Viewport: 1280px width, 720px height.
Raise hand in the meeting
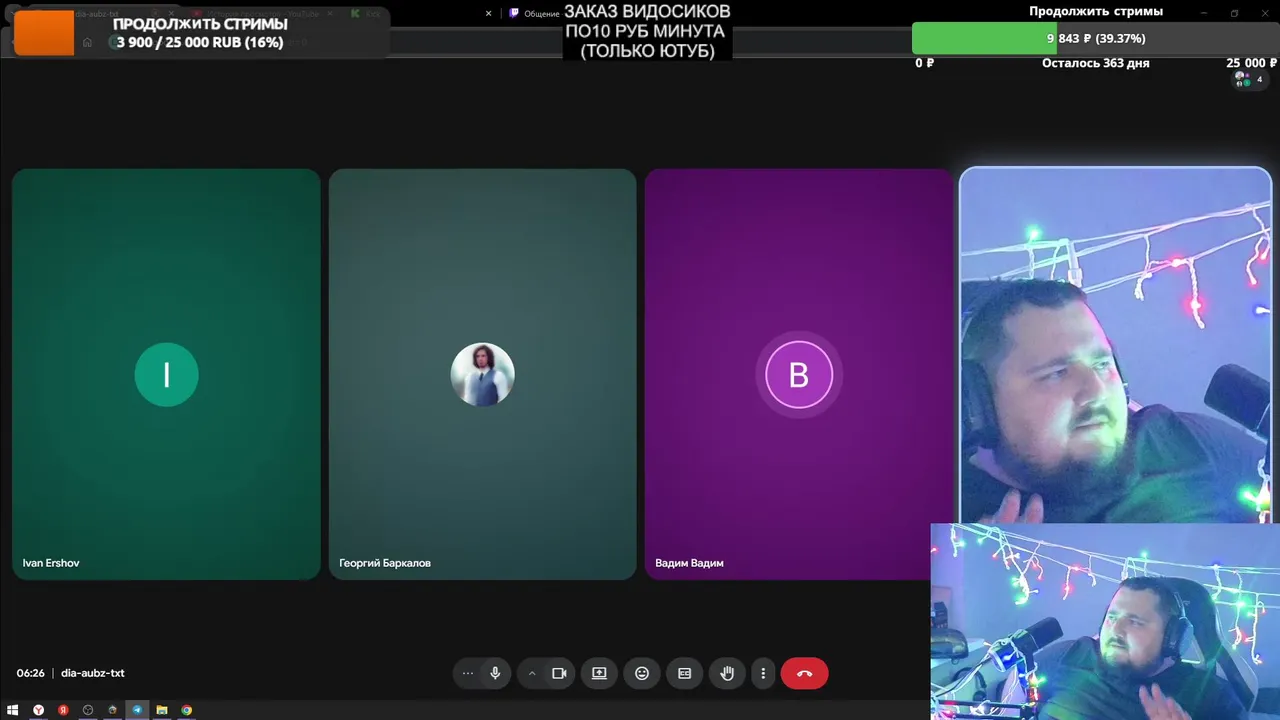(727, 673)
